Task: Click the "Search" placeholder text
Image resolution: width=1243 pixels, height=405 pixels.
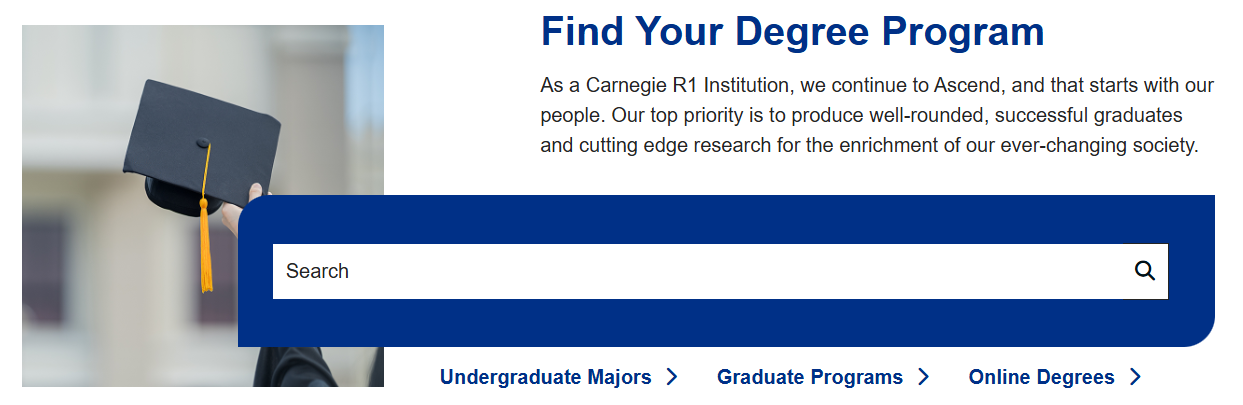Action: (x=317, y=271)
